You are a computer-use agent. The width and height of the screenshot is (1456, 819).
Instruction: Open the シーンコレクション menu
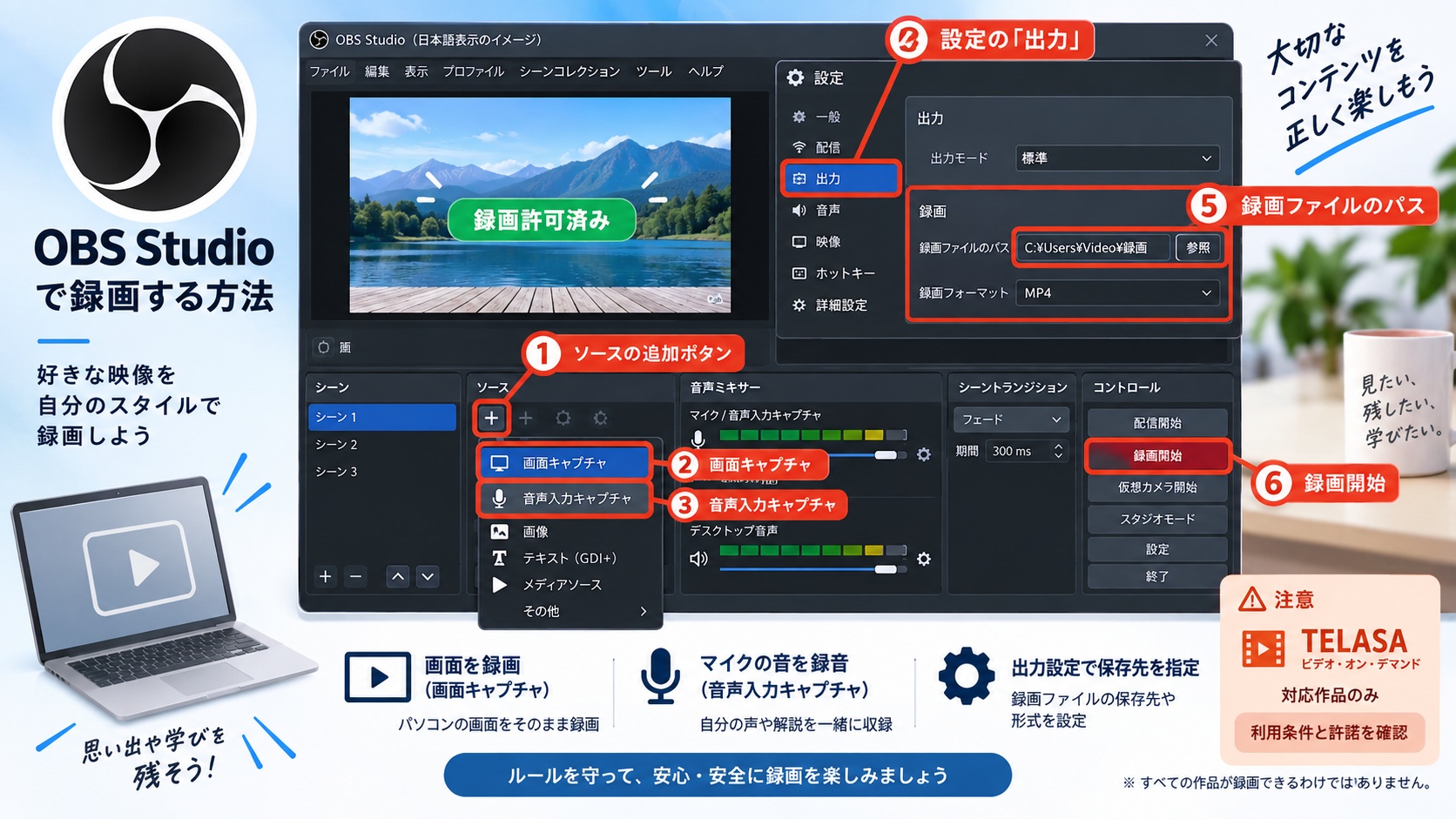pyautogui.click(x=570, y=71)
